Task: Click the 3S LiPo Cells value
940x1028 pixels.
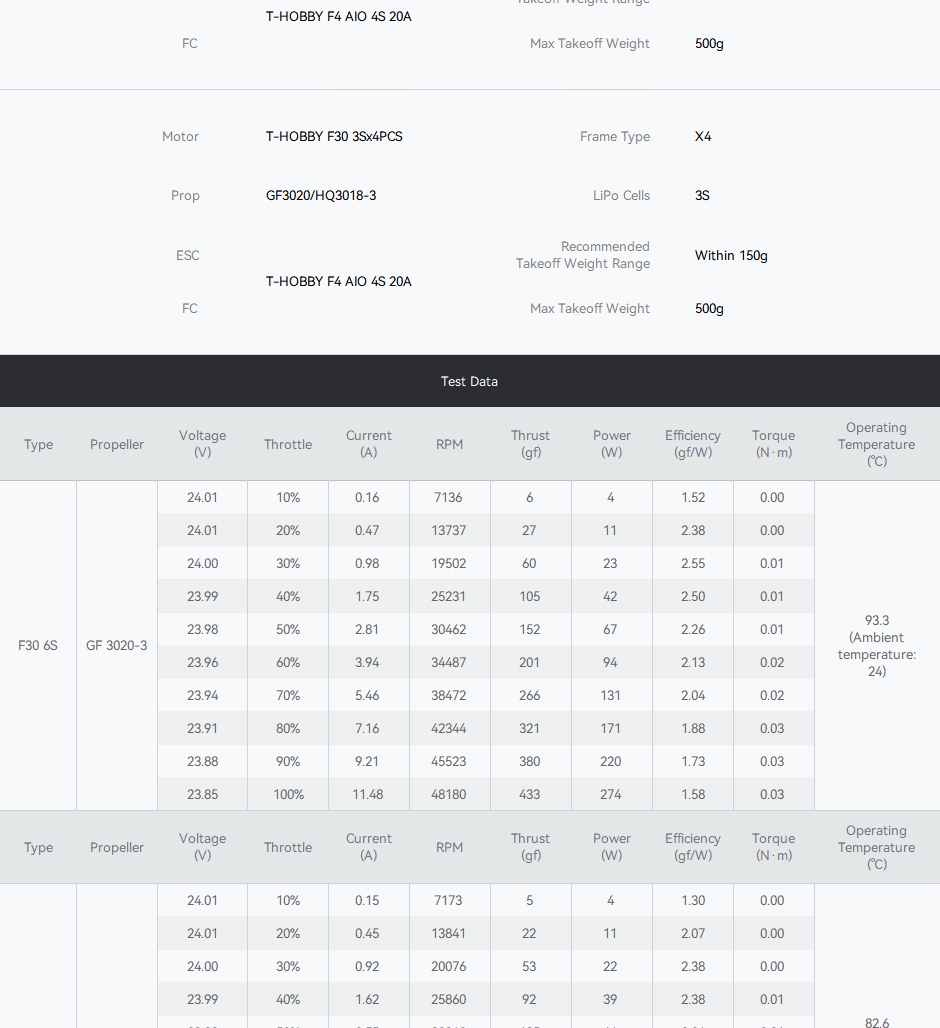Action: click(x=702, y=195)
